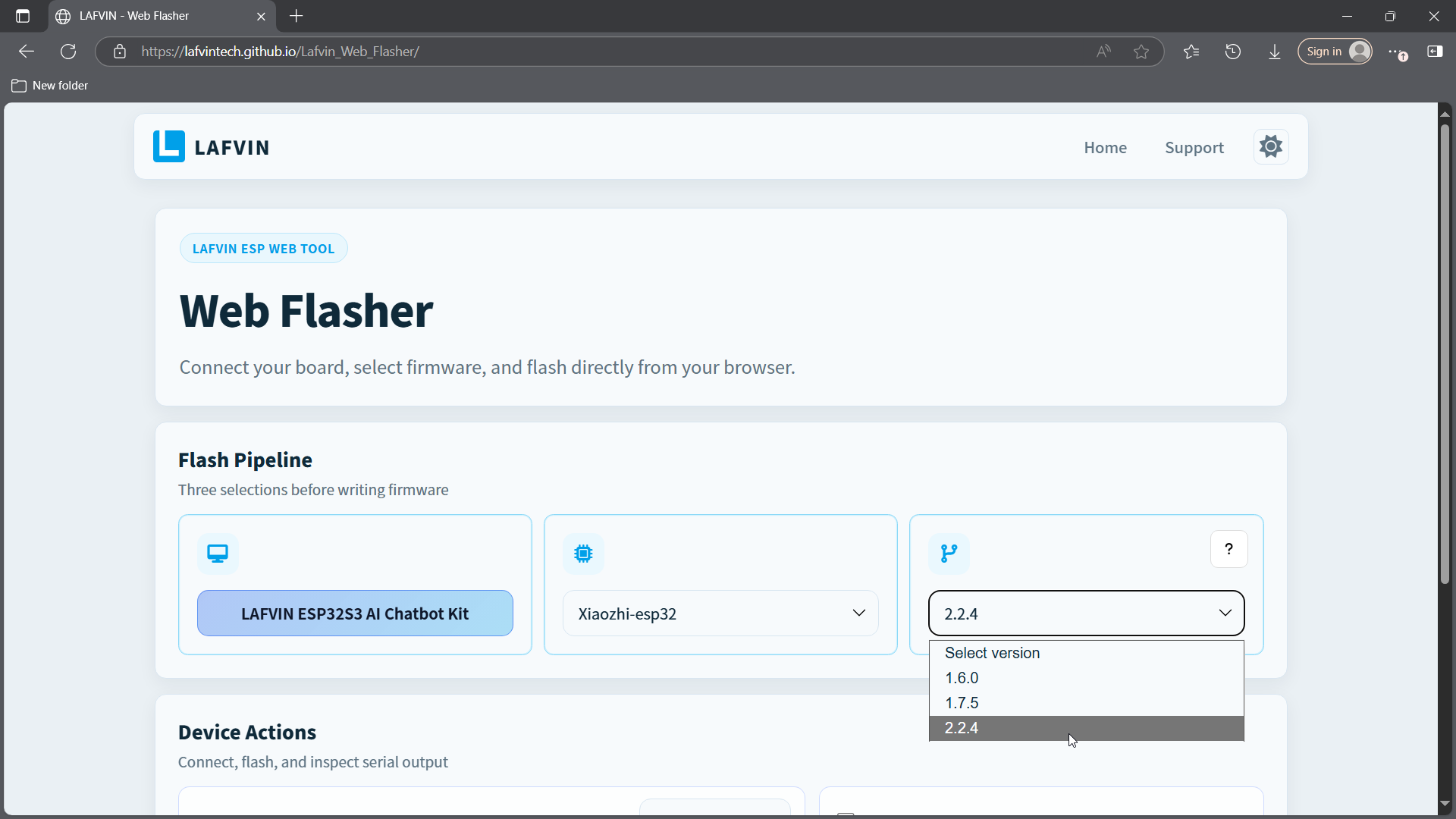Open a new browser tab
The width and height of the screenshot is (1456, 819).
297,16
